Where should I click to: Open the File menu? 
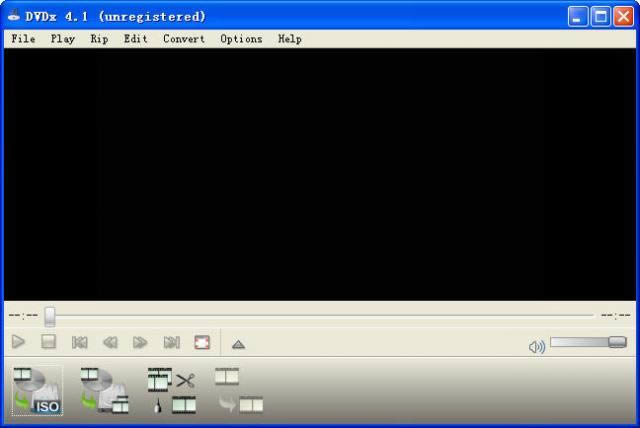(x=23, y=39)
